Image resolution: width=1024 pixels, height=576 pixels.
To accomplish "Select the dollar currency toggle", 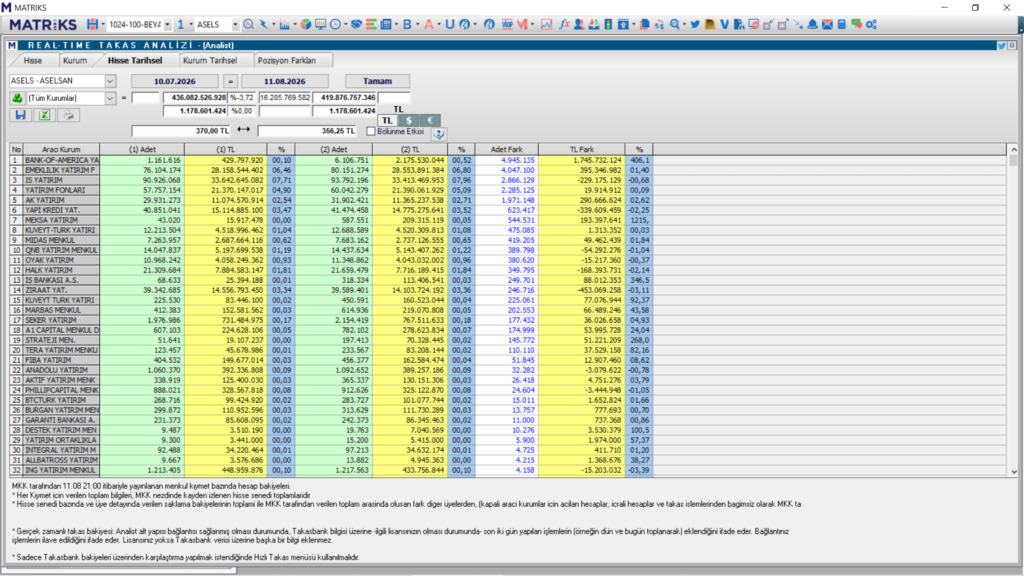I will click(409, 120).
